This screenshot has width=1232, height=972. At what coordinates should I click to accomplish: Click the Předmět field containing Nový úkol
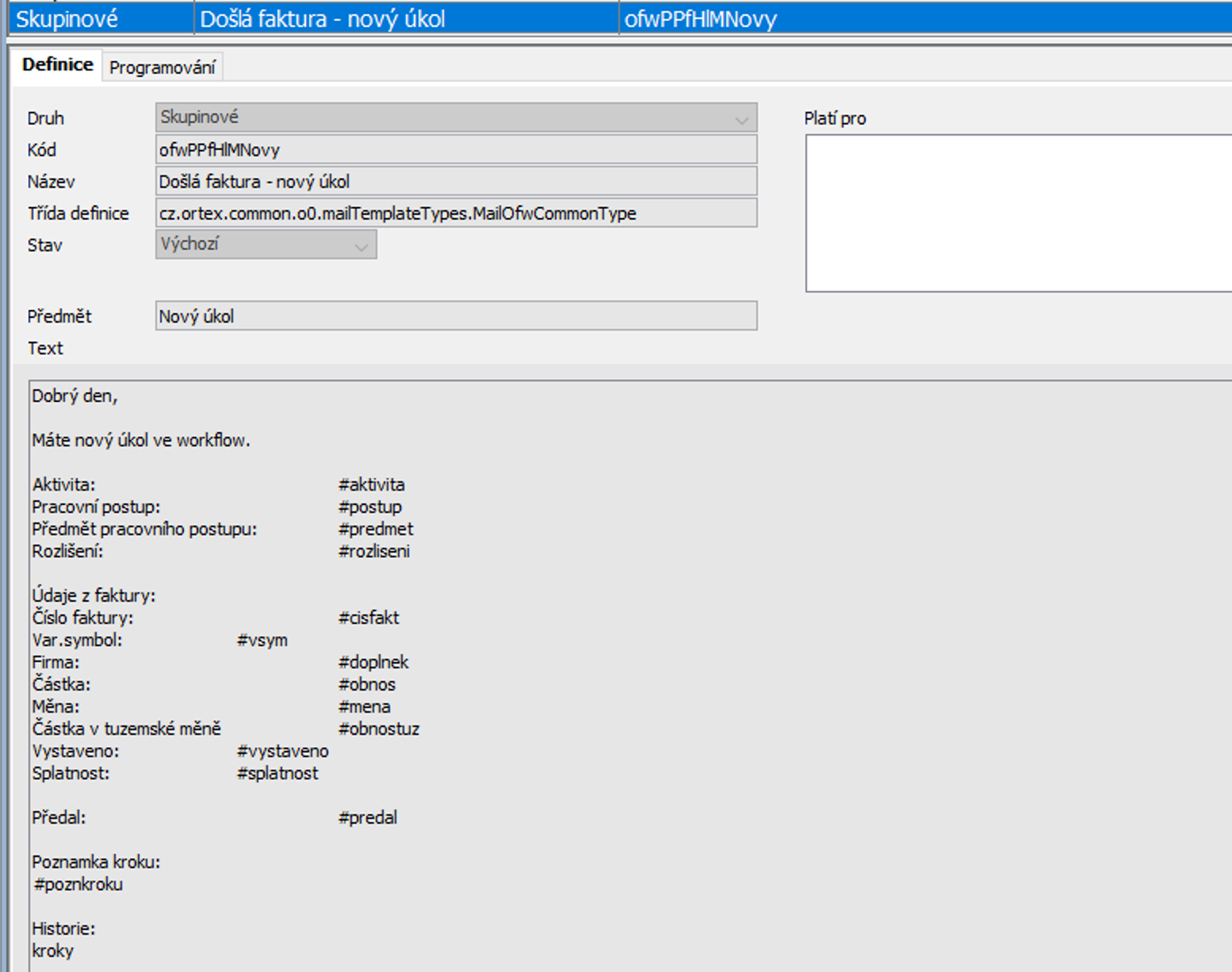456,316
